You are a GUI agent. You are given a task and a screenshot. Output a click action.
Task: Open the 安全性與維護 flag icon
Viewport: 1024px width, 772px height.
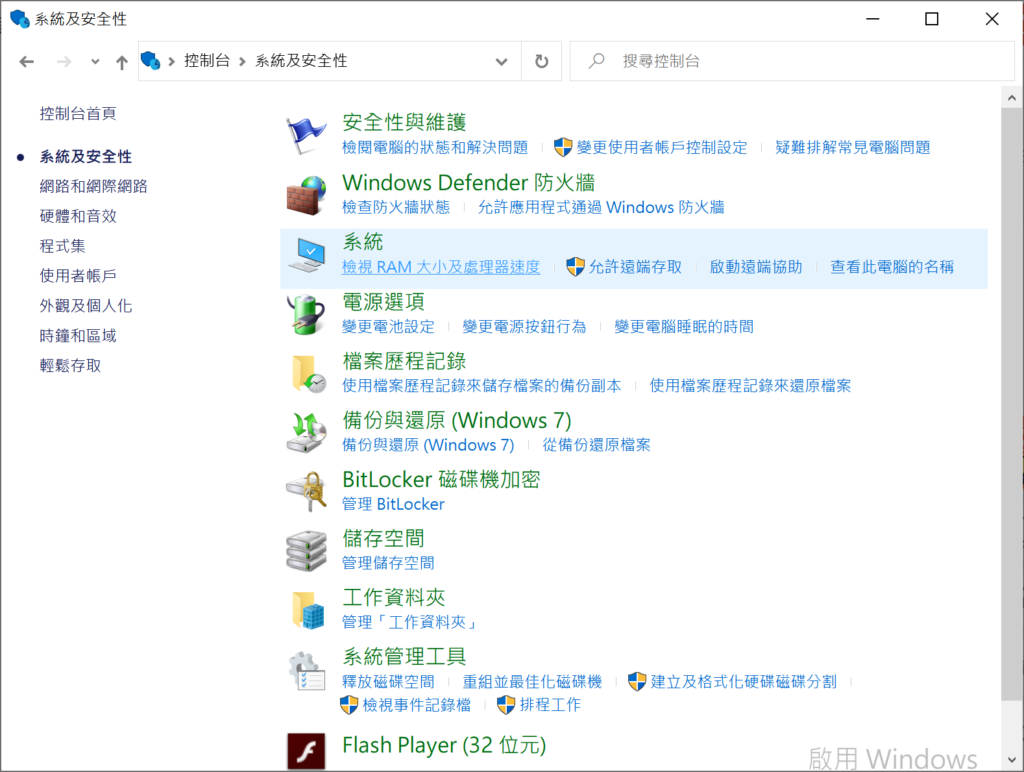click(306, 135)
